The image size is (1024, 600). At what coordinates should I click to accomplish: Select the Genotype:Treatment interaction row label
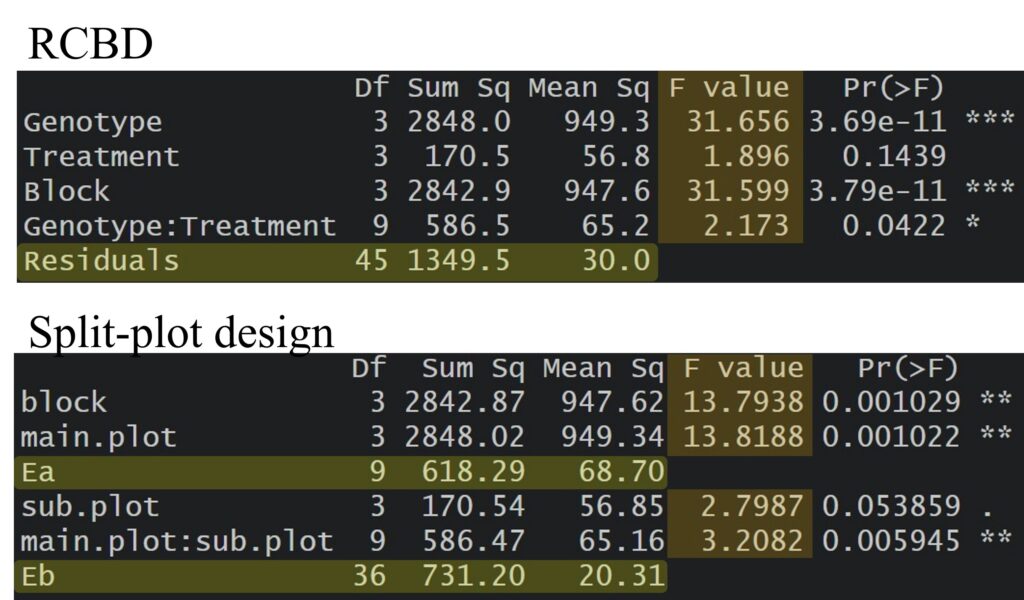[x=179, y=226]
